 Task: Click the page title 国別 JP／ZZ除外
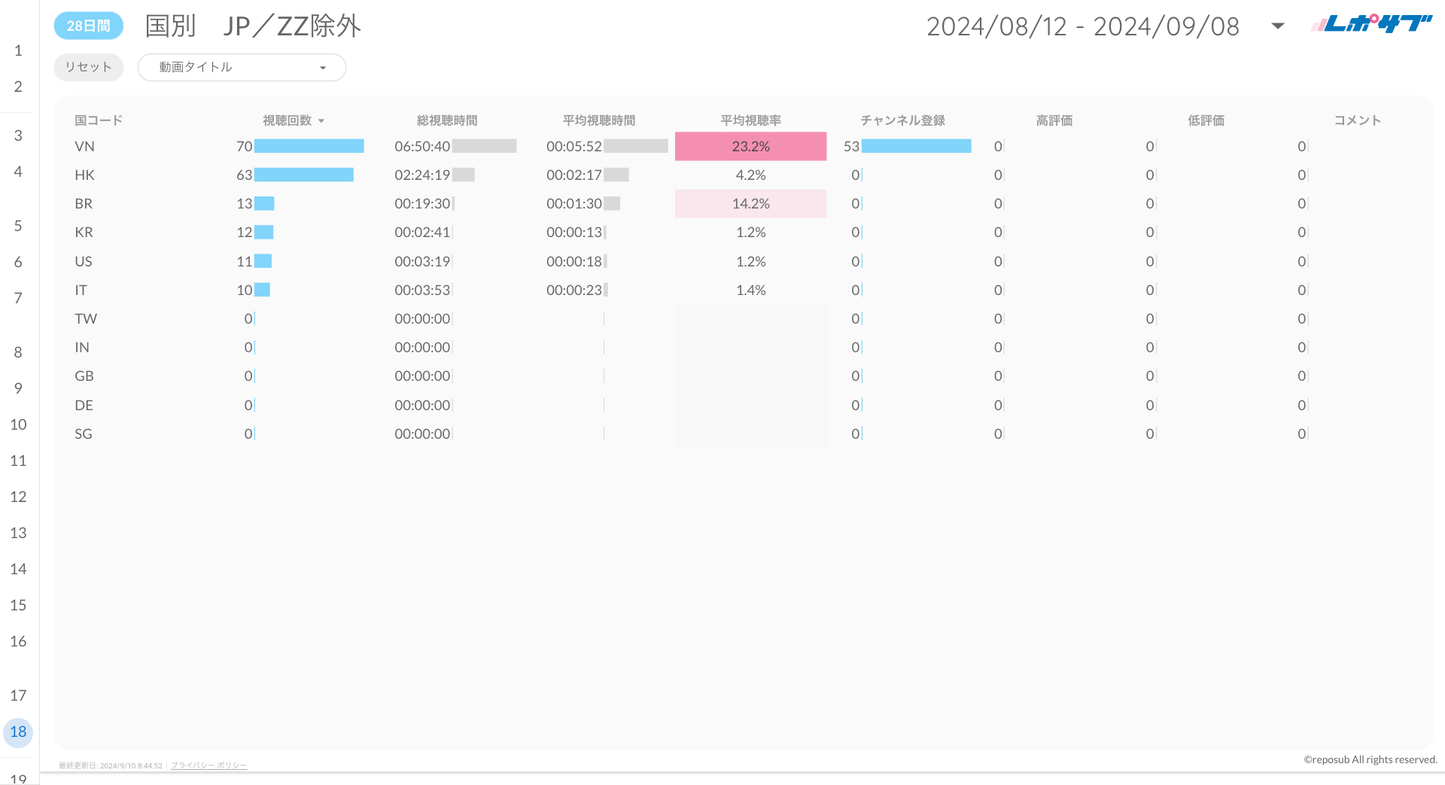tap(253, 26)
